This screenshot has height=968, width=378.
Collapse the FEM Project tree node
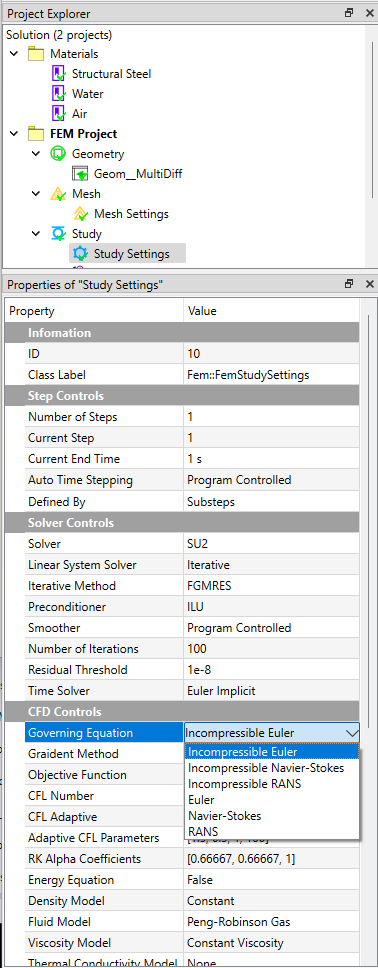tap(15, 134)
